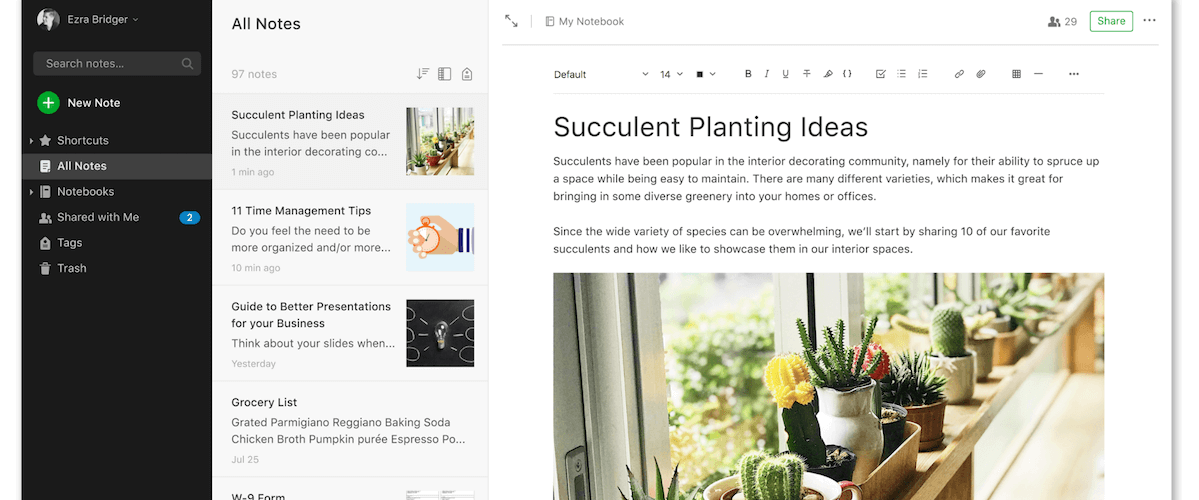Click the lightbulb thumbnail of Presentations note
Viewport: 1199px width, 500px height.
pyautogui.click(x=440, y=333)
